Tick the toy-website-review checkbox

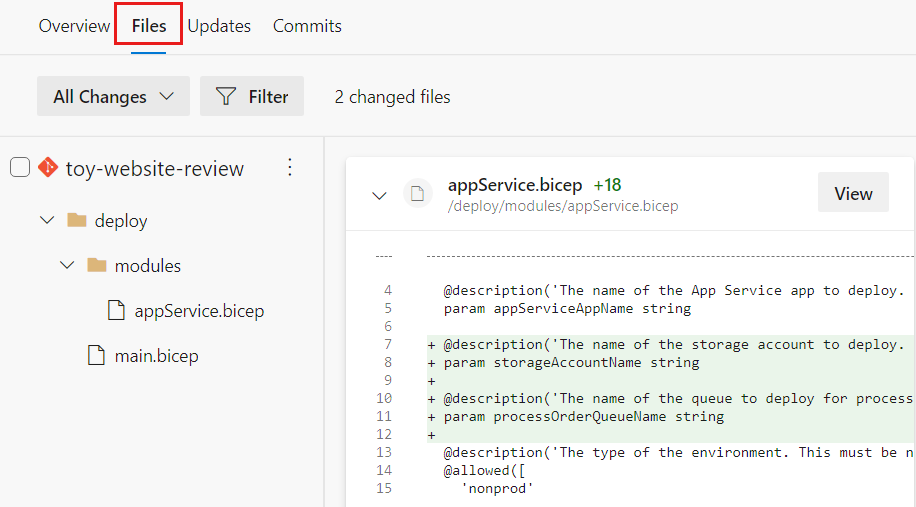pos(20,167)
